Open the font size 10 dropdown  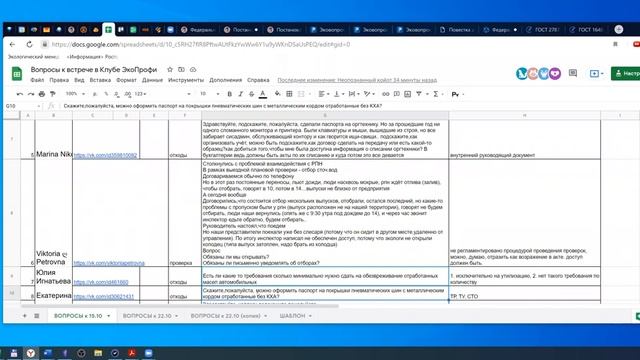coord(209,94)
